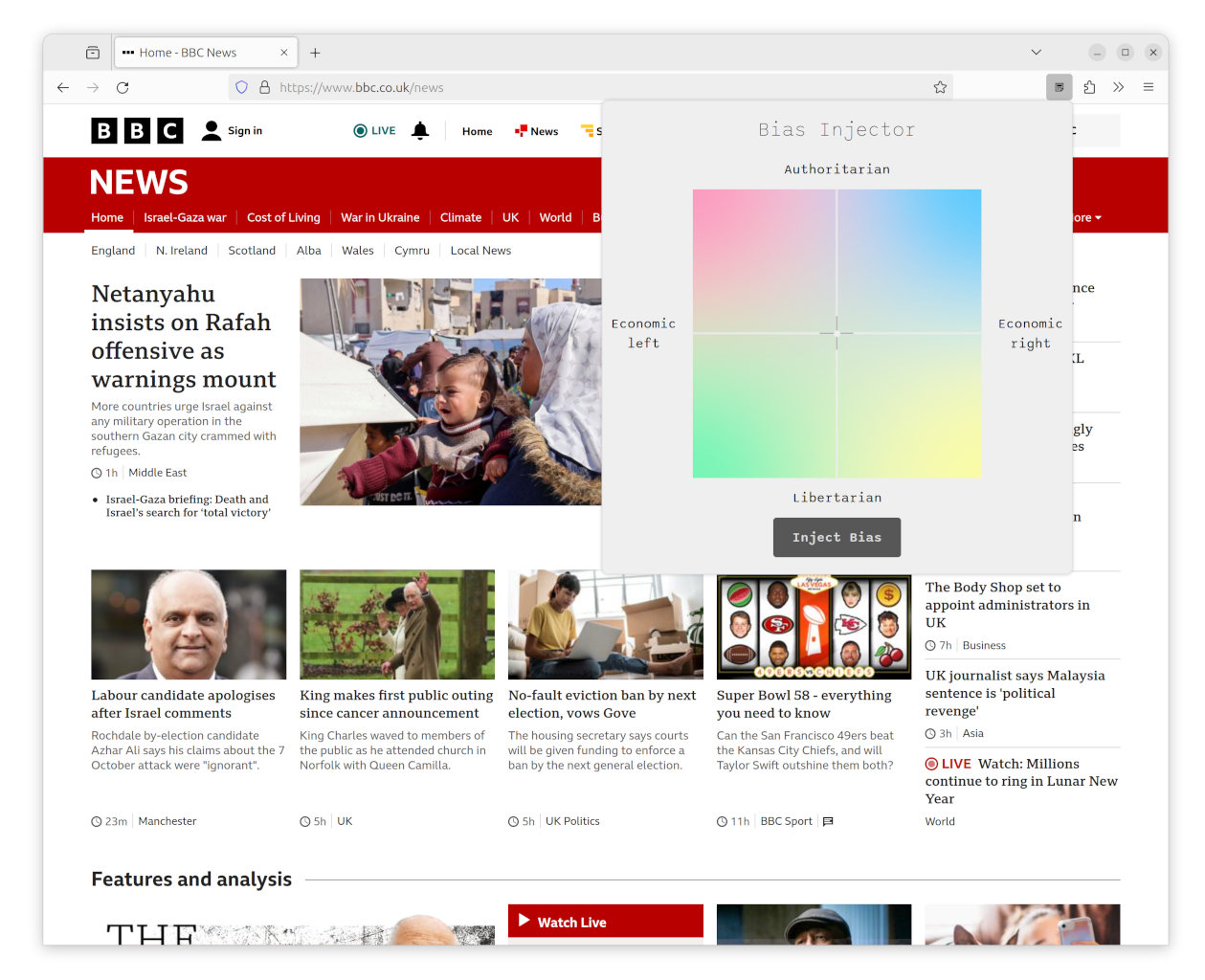Expand the list all tabs chevron

[1036, 53]
